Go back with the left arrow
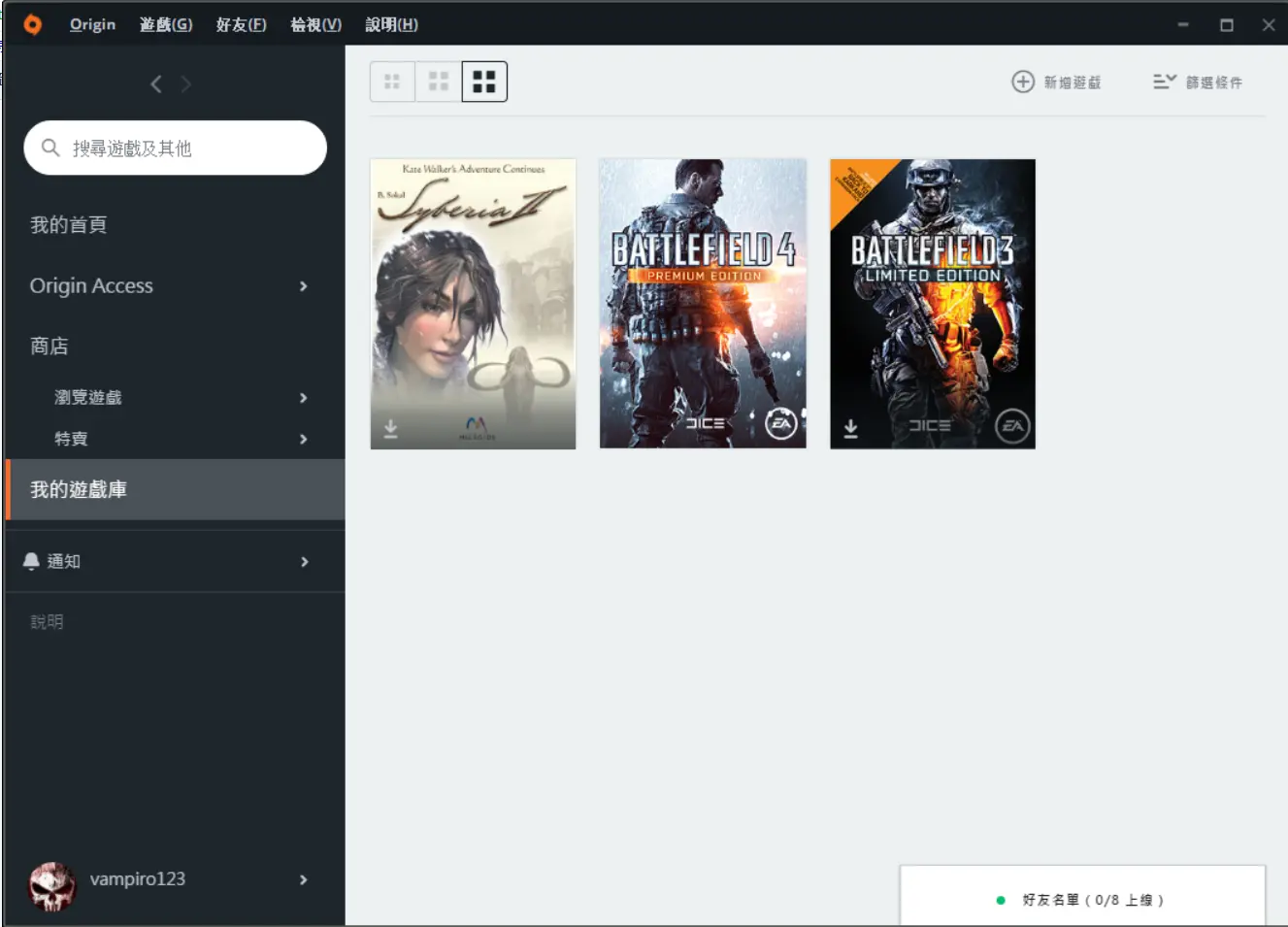The width and height of the screenshot is (1288, 927). (156, 84)
